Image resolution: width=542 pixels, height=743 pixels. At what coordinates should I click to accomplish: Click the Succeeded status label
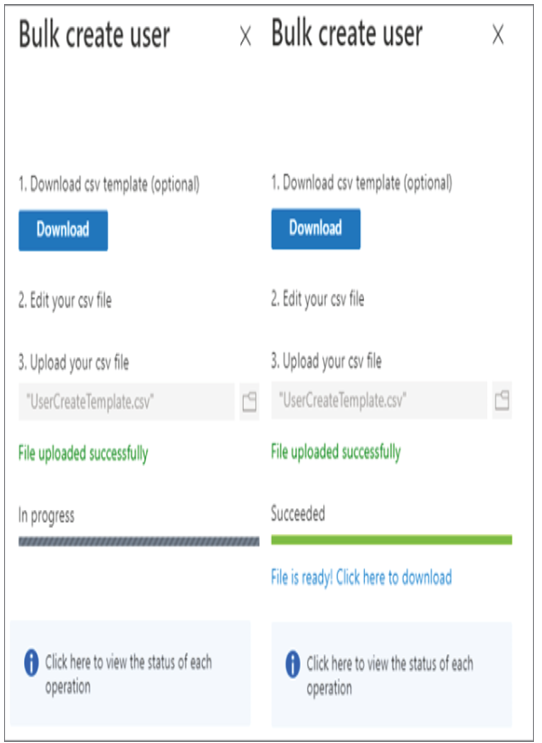(298, 513)
